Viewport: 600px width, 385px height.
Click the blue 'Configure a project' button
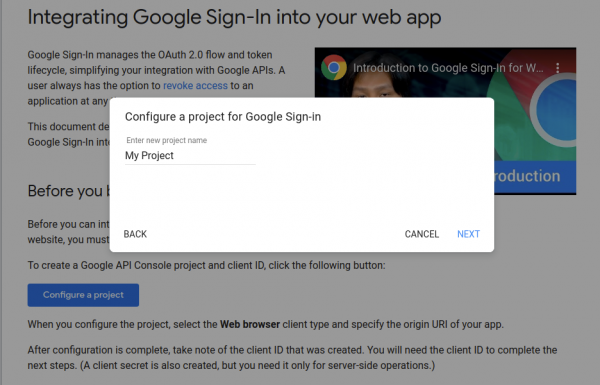(x=83, y=295)
